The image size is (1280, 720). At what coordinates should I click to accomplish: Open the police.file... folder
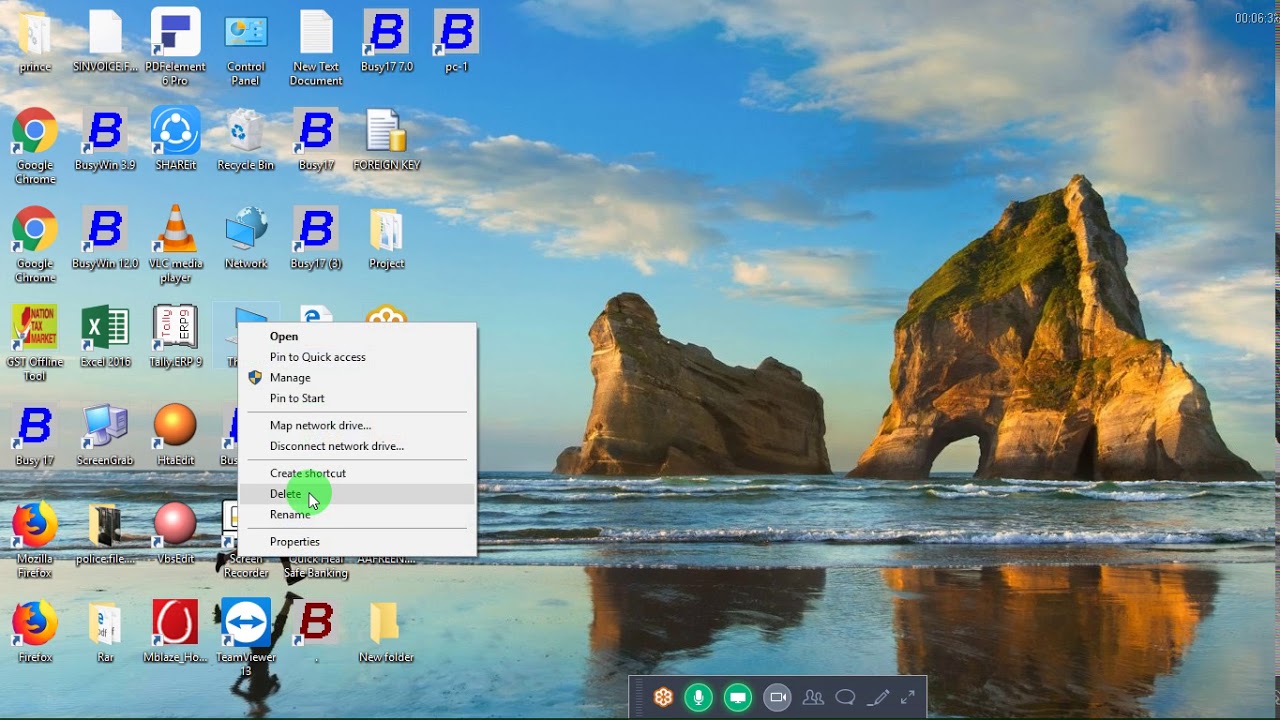tap(105, 535)
